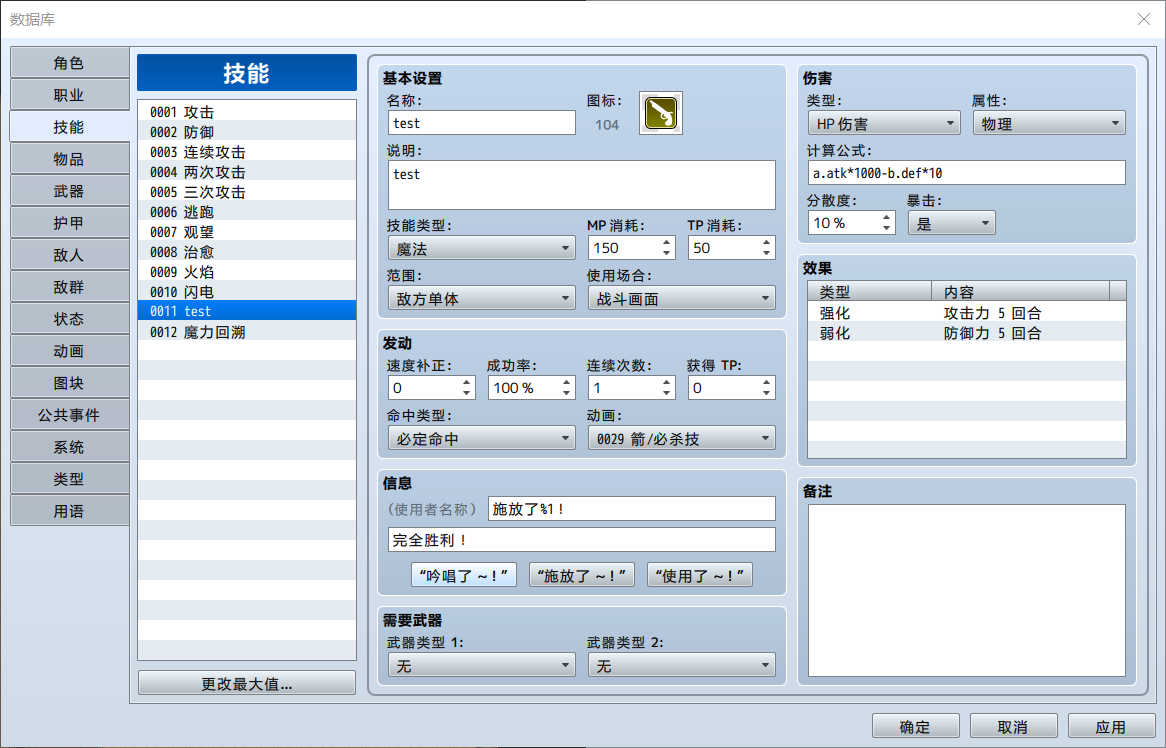Click the "吟唱了～!" preset button
1166x748 pixels.
click(463, 575)
